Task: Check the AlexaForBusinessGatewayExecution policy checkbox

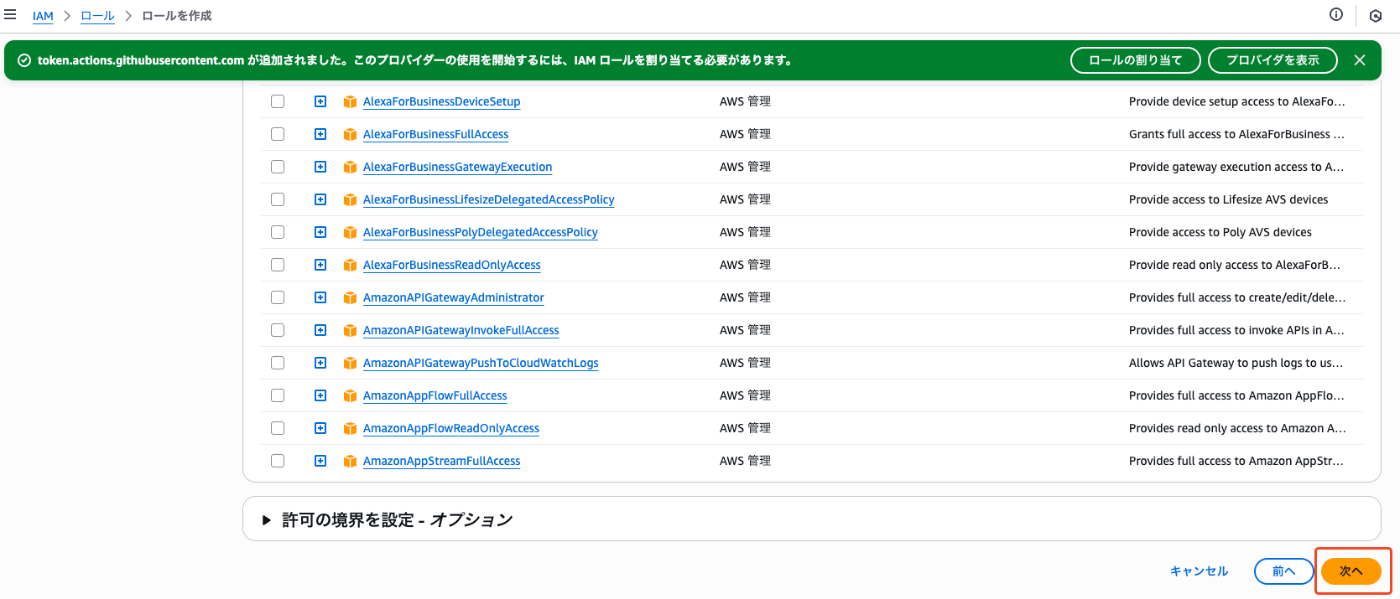Action: click(x=277, y=167)
